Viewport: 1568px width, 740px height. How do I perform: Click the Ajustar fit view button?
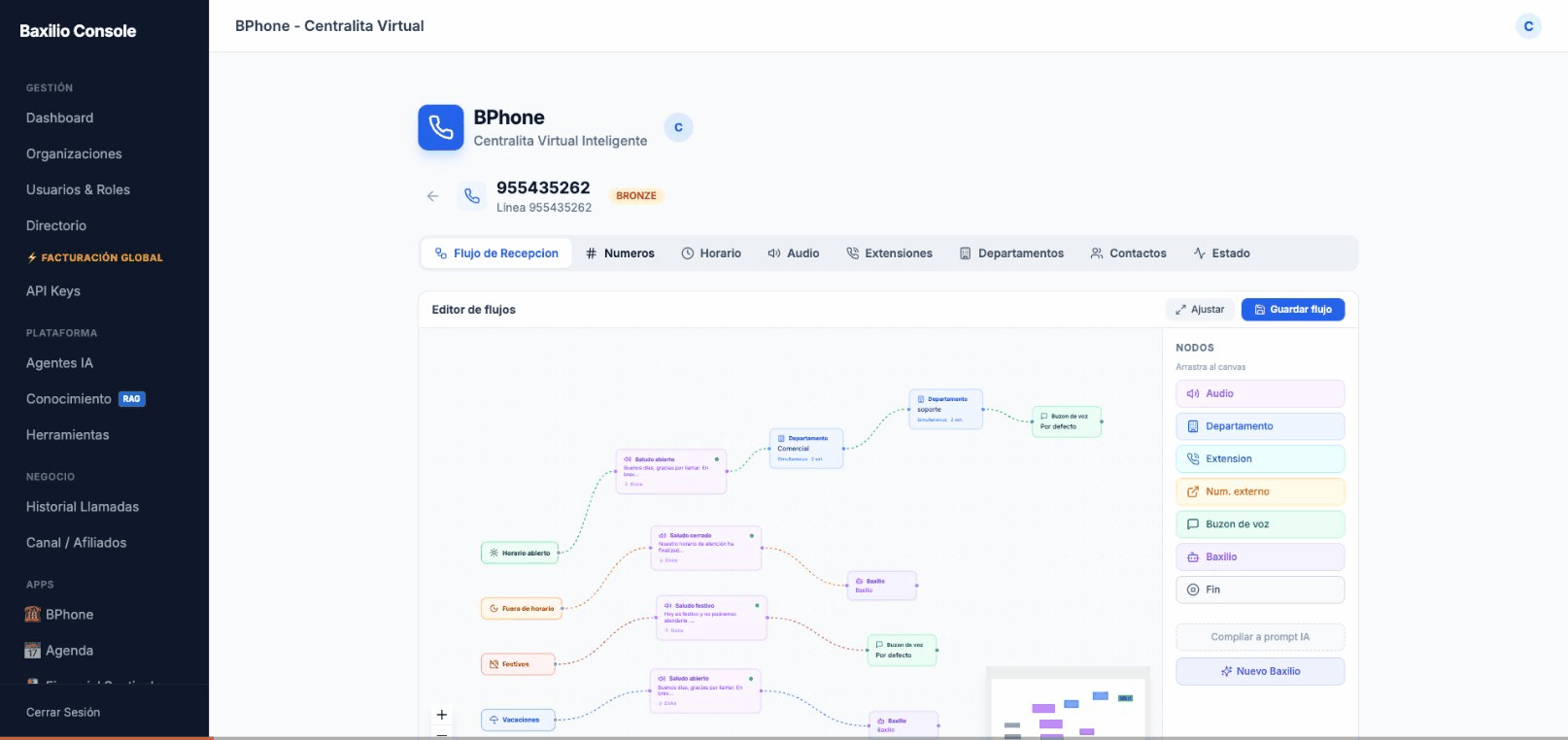coord(1200,310)
